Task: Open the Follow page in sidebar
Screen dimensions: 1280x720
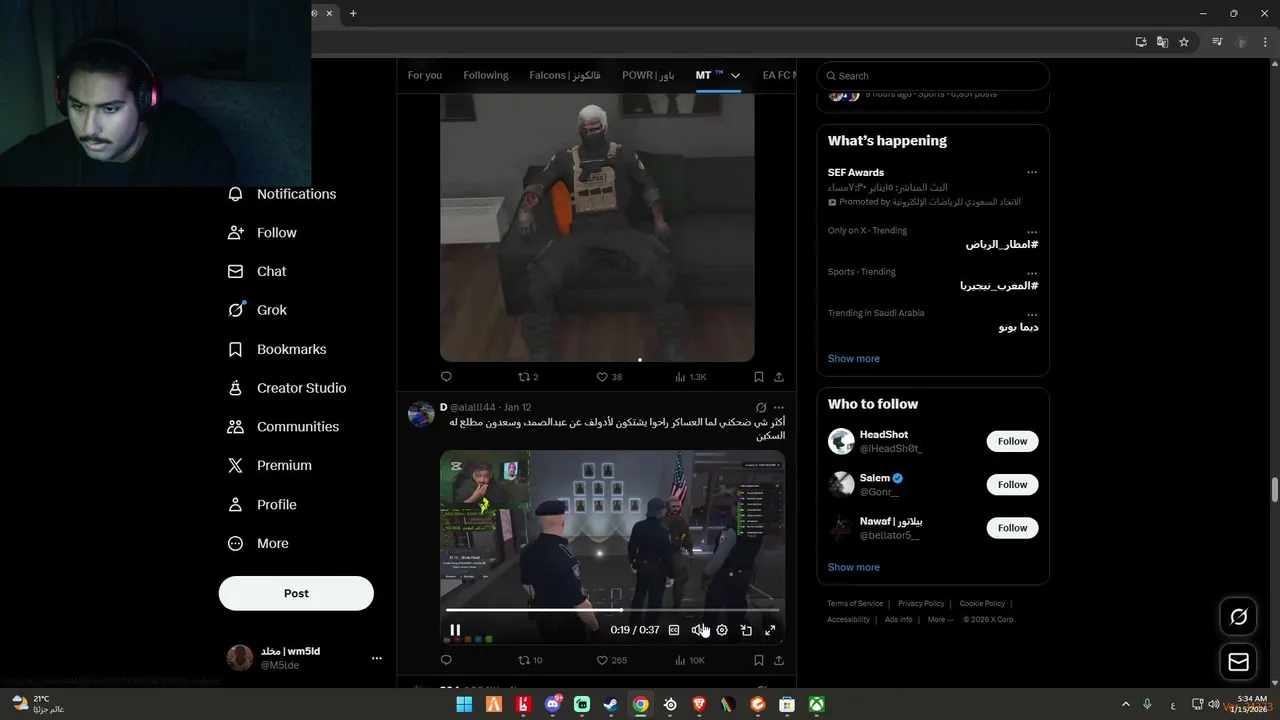Action: tap(262, 233)
